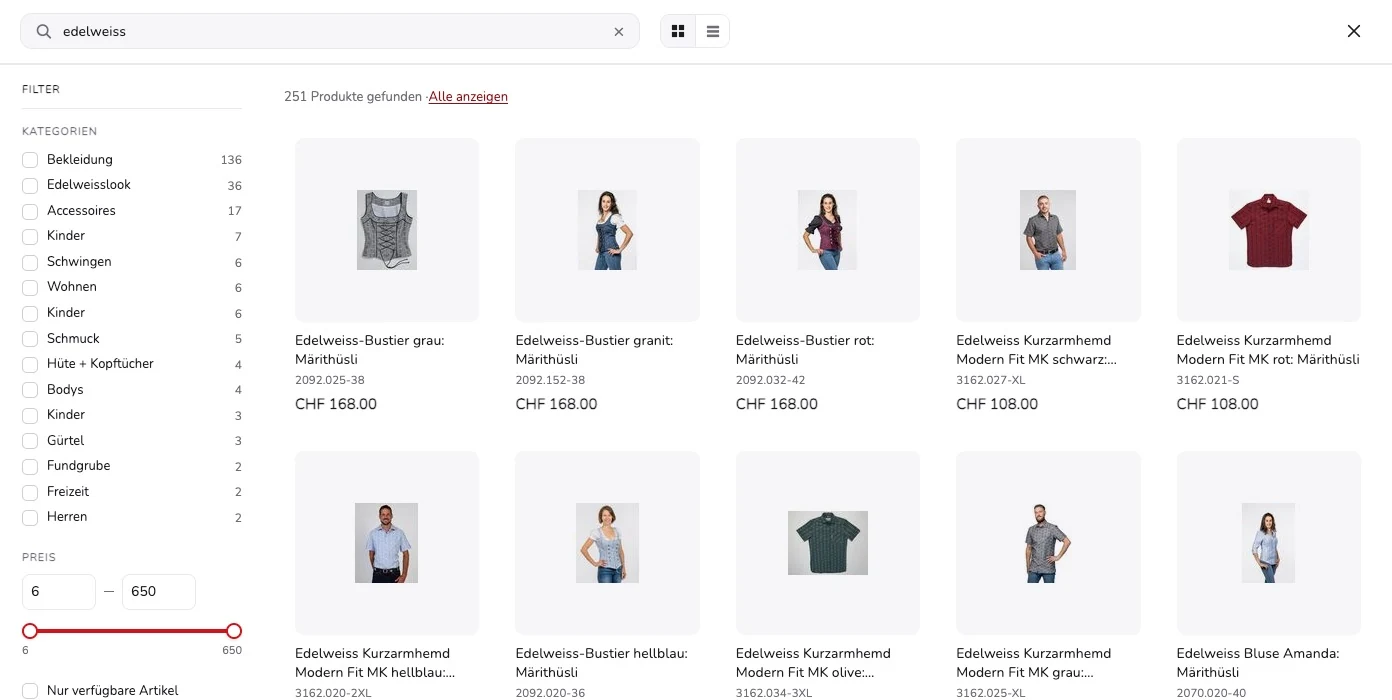The height and width of the screenshot is (700, 1392).
Task: Check the Edelweisslook category filter
Action: tap(30, 185)
